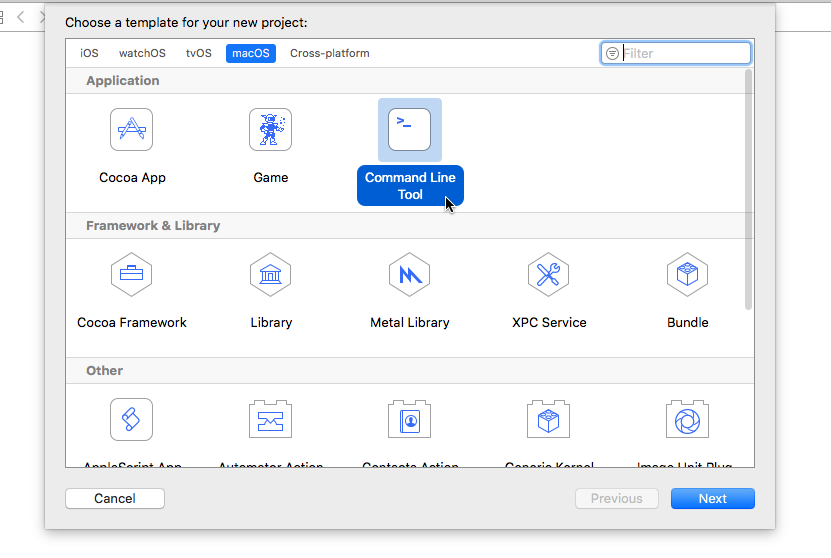Choose the Metal Library icon
The width and height of the screenshot is (831, 558).
(409, 274)
